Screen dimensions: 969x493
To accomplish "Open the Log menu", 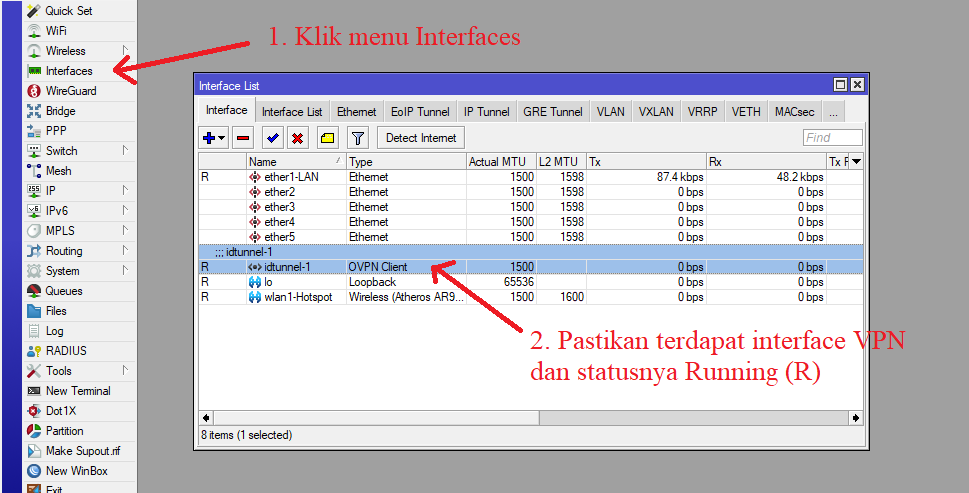I will point(54,331).
